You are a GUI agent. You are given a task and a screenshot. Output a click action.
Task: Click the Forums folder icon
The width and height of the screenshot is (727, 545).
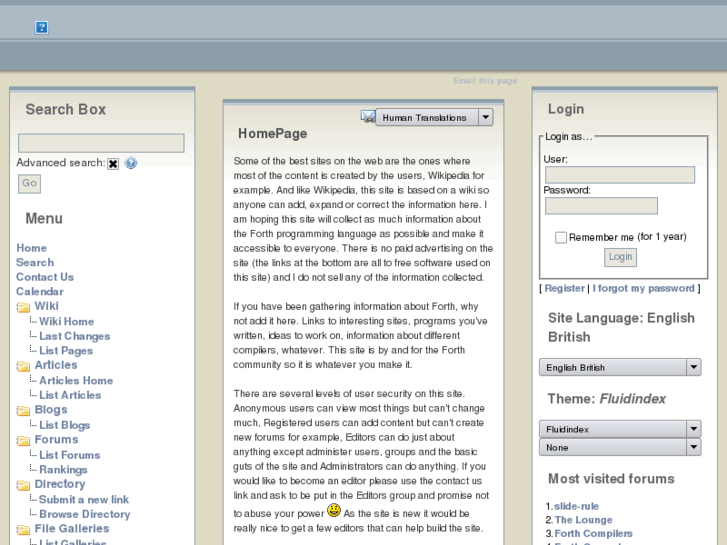tap(23, 440)
